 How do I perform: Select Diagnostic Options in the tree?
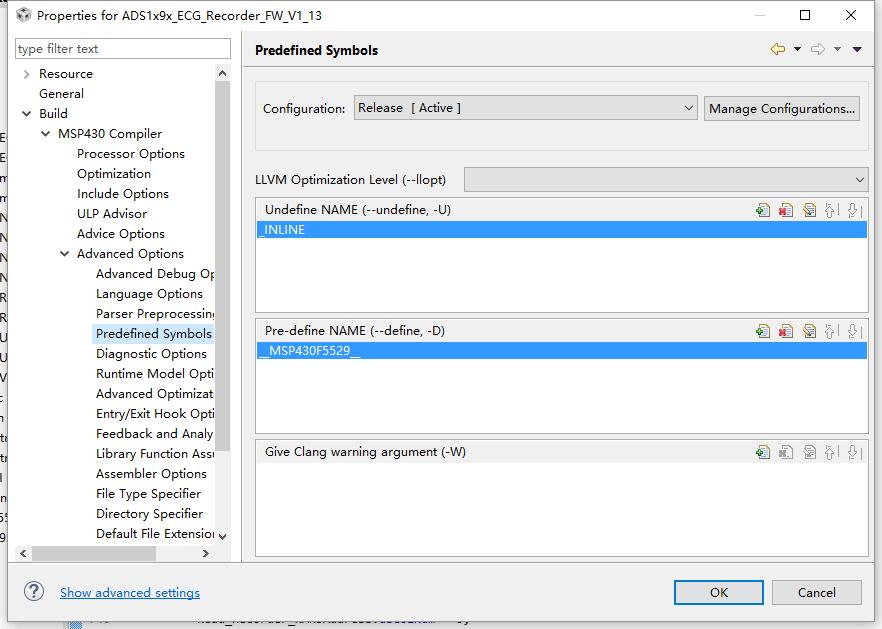(151, 354)
